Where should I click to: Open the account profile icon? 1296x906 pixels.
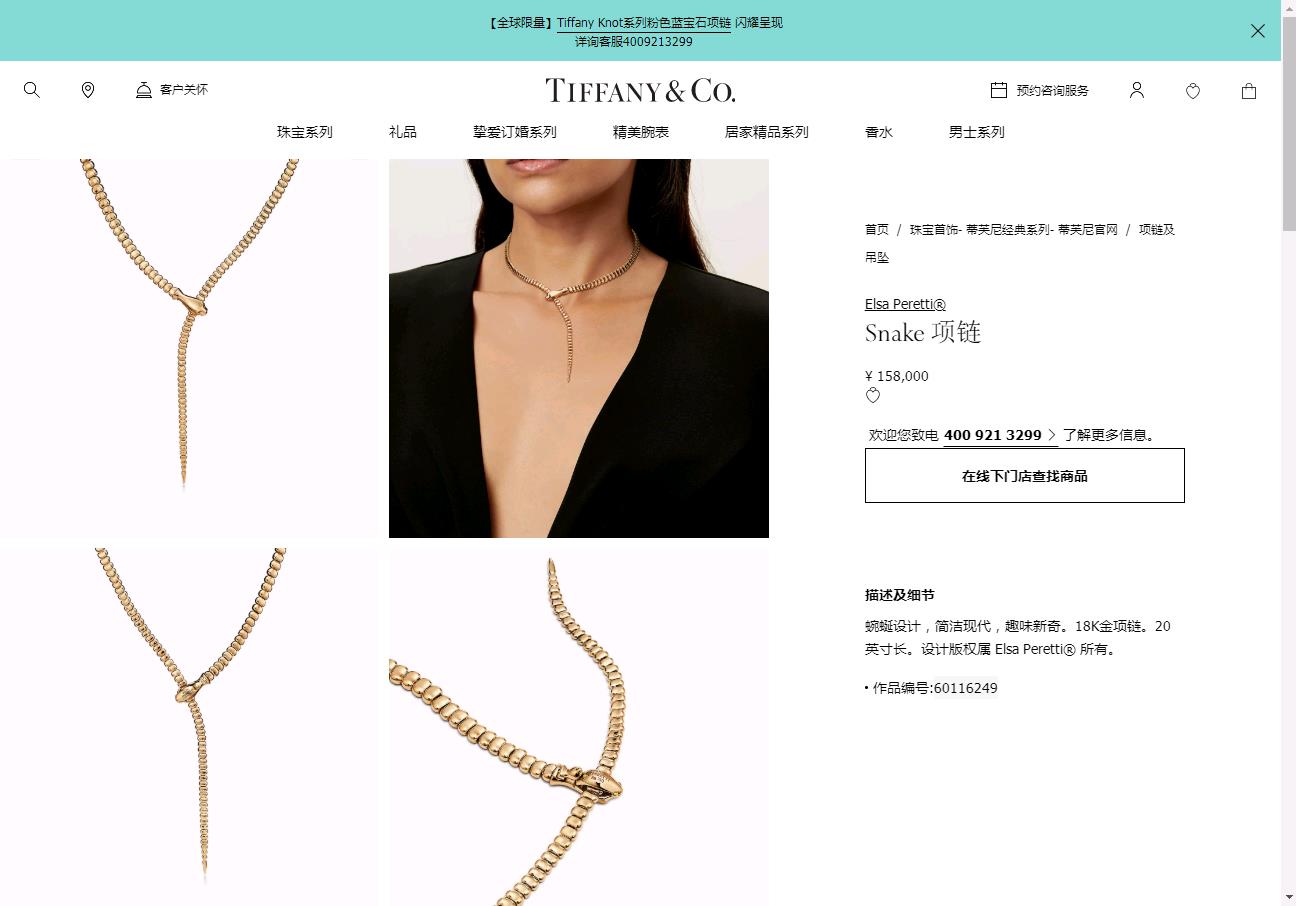point(1137,90)
